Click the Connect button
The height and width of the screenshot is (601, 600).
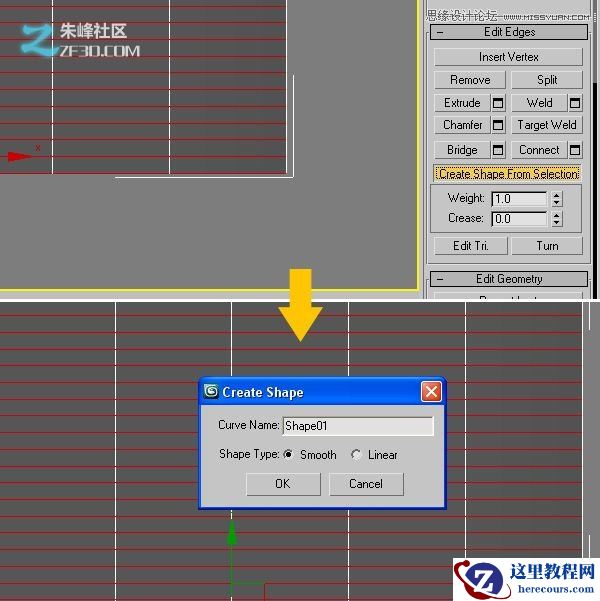[x=539, y=150]
